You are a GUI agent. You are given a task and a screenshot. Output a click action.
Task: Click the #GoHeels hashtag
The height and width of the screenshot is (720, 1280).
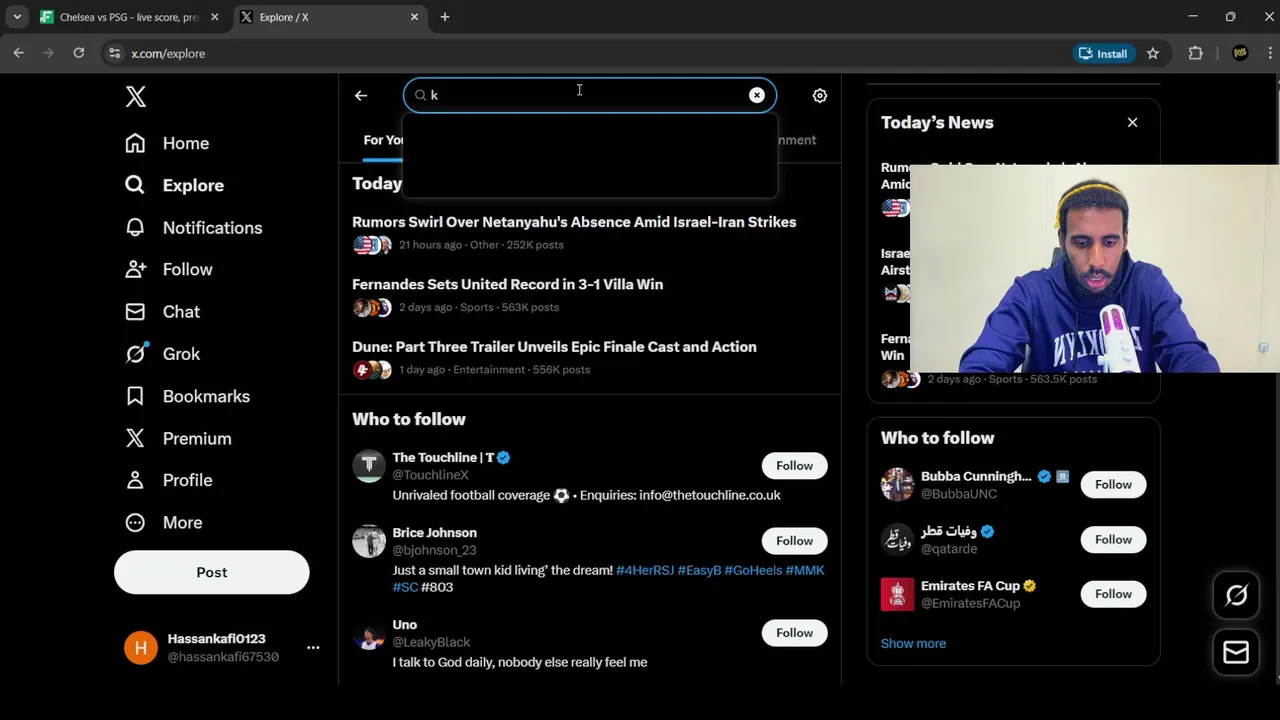pos(753,570)
